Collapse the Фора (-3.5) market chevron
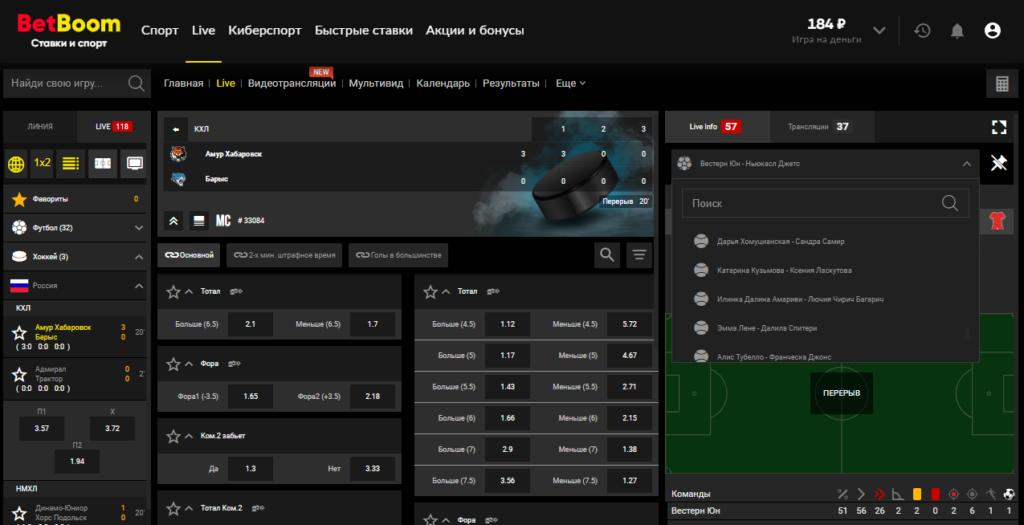 pos(189,364)
